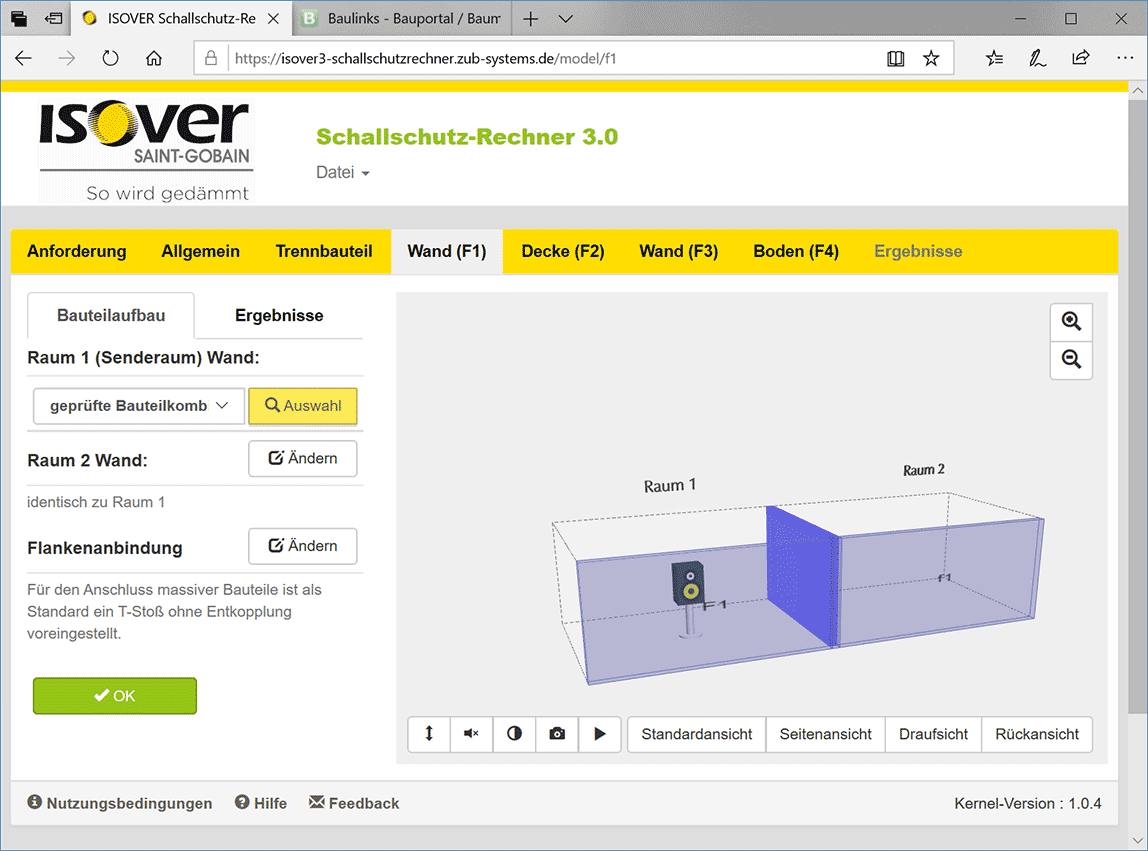
Task: Toggle the contrast half-circle icon
Action: pos(514,734)
